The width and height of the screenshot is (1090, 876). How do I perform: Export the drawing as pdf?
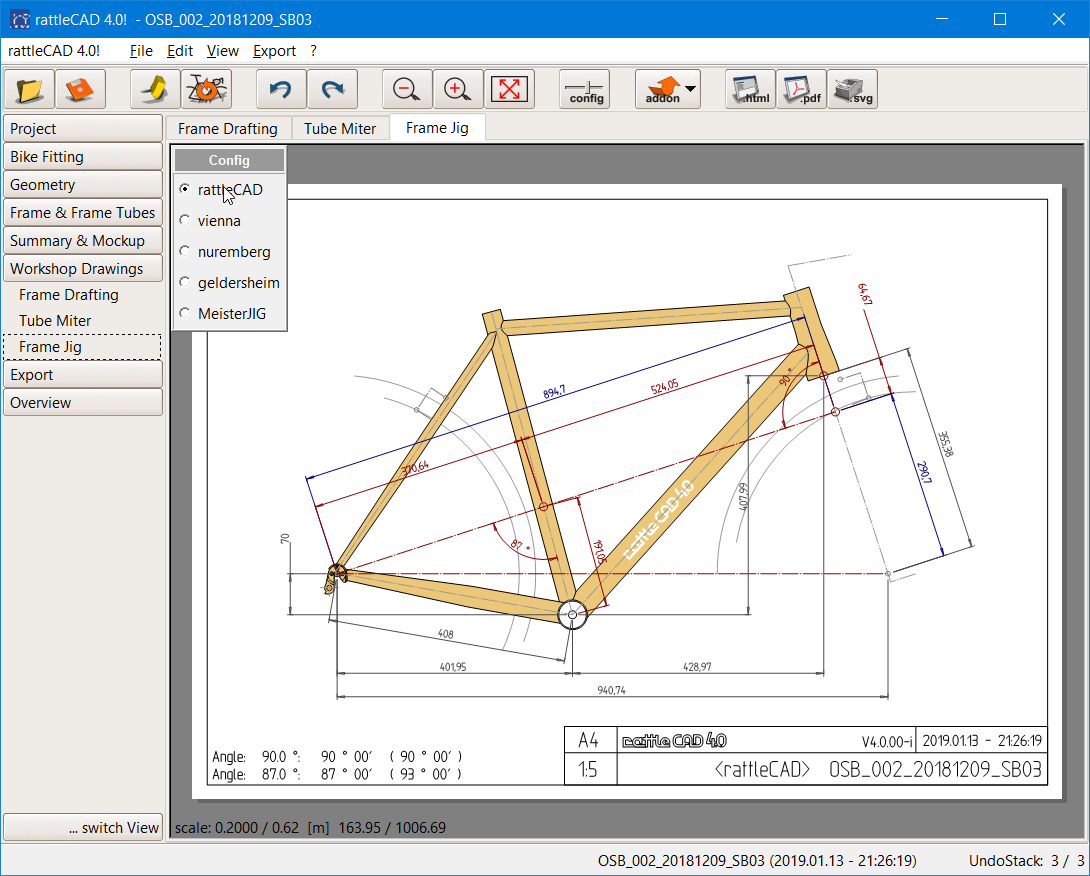click(x=802, y=89)
